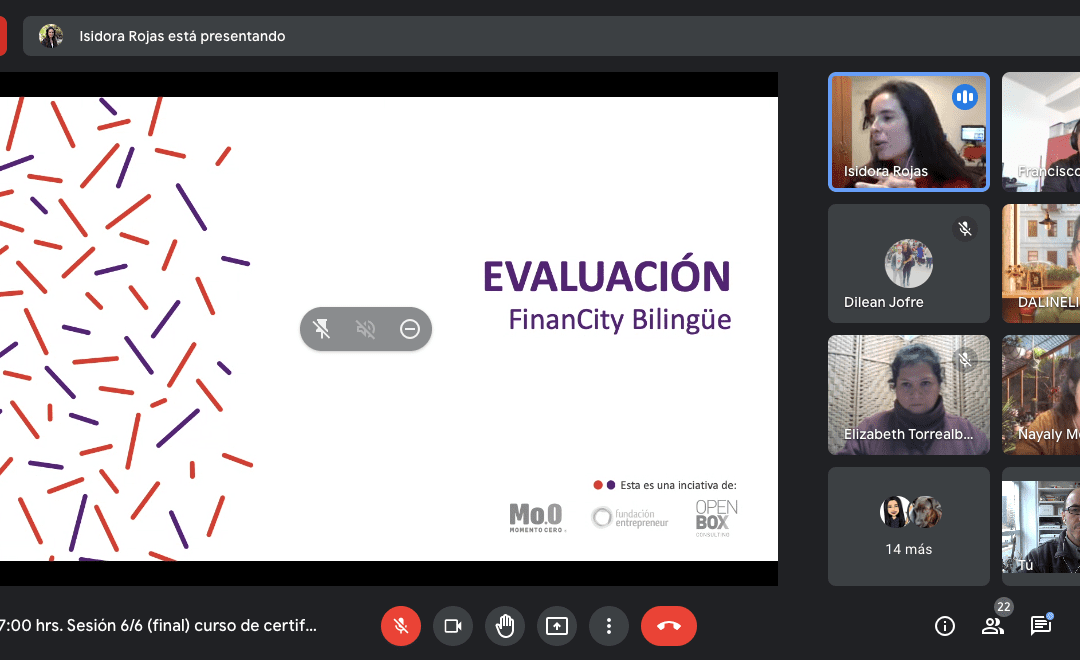Toggle the camera on or off

click(x=453, y=626)
